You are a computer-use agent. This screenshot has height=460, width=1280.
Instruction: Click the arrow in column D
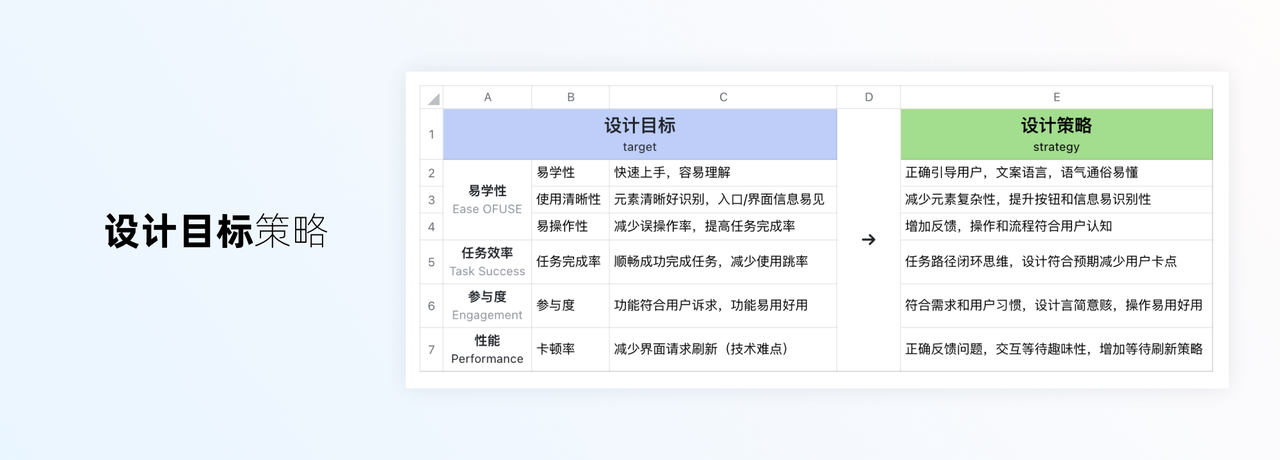tap(868, 240)
